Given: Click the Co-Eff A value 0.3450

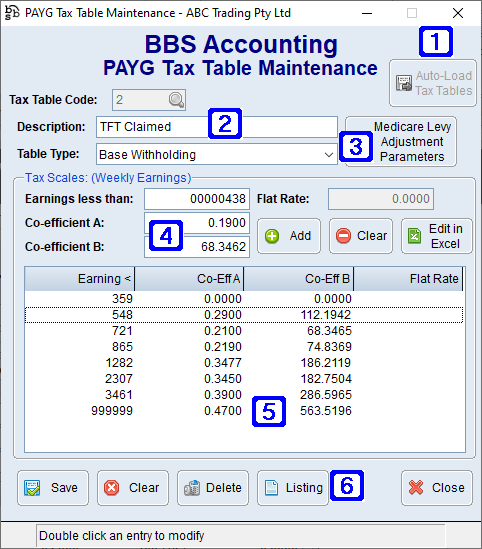Looking at the screenshot, I should 223,379.
